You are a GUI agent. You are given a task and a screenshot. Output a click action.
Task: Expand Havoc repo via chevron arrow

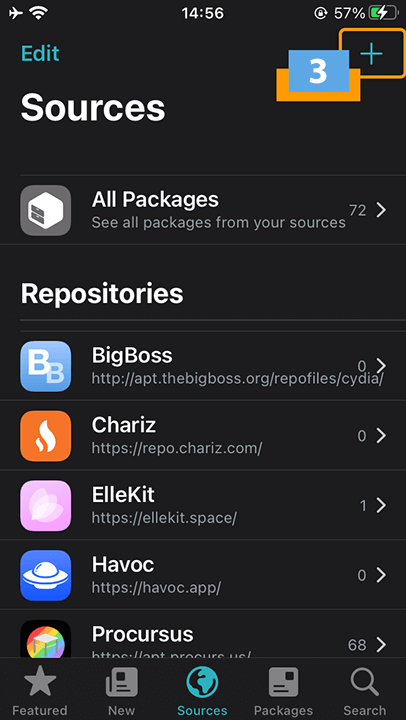[381, 575]
